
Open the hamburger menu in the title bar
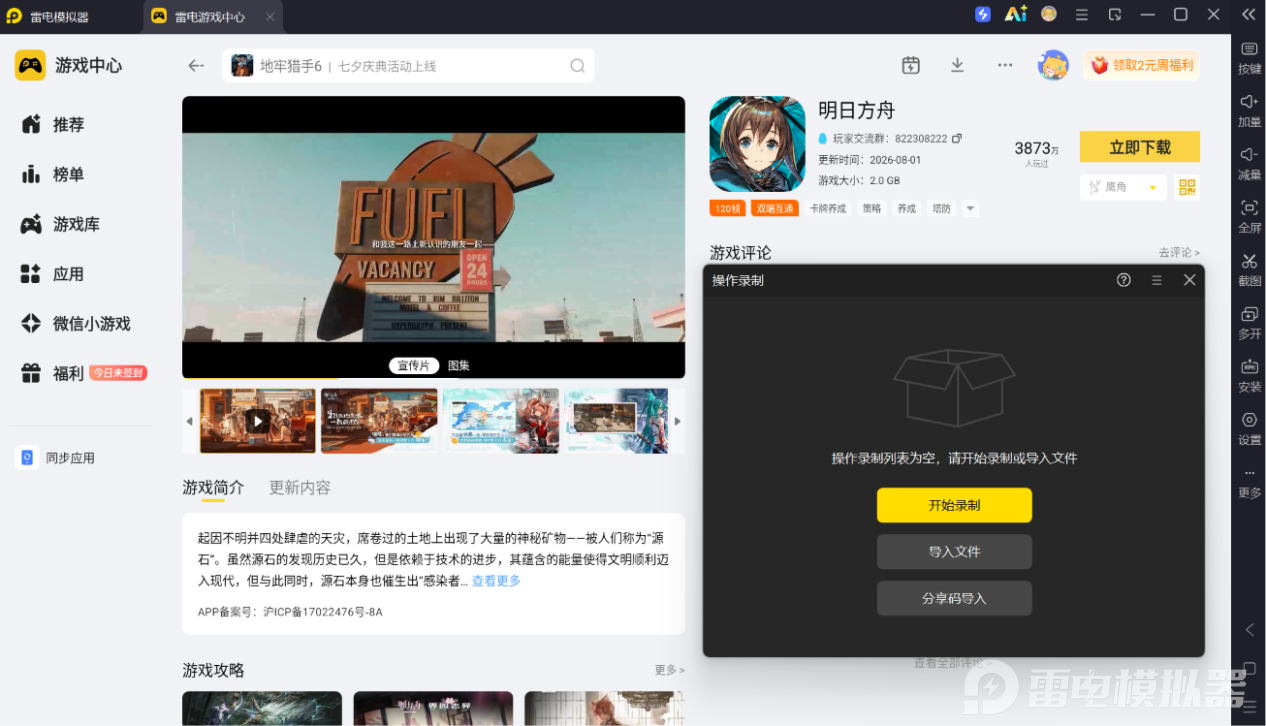point(1081,15)
